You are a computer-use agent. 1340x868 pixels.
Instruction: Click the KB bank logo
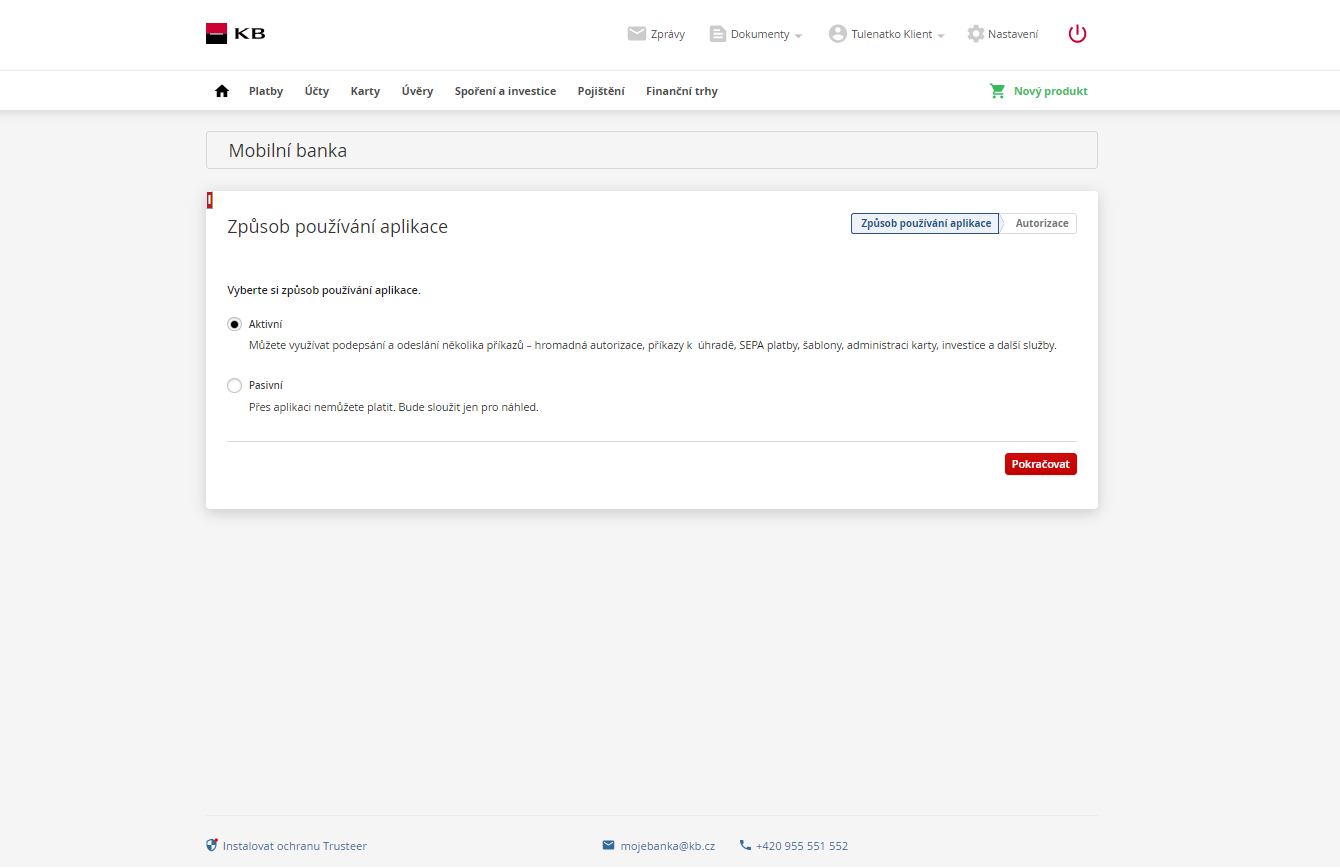(x=236, y=34)
